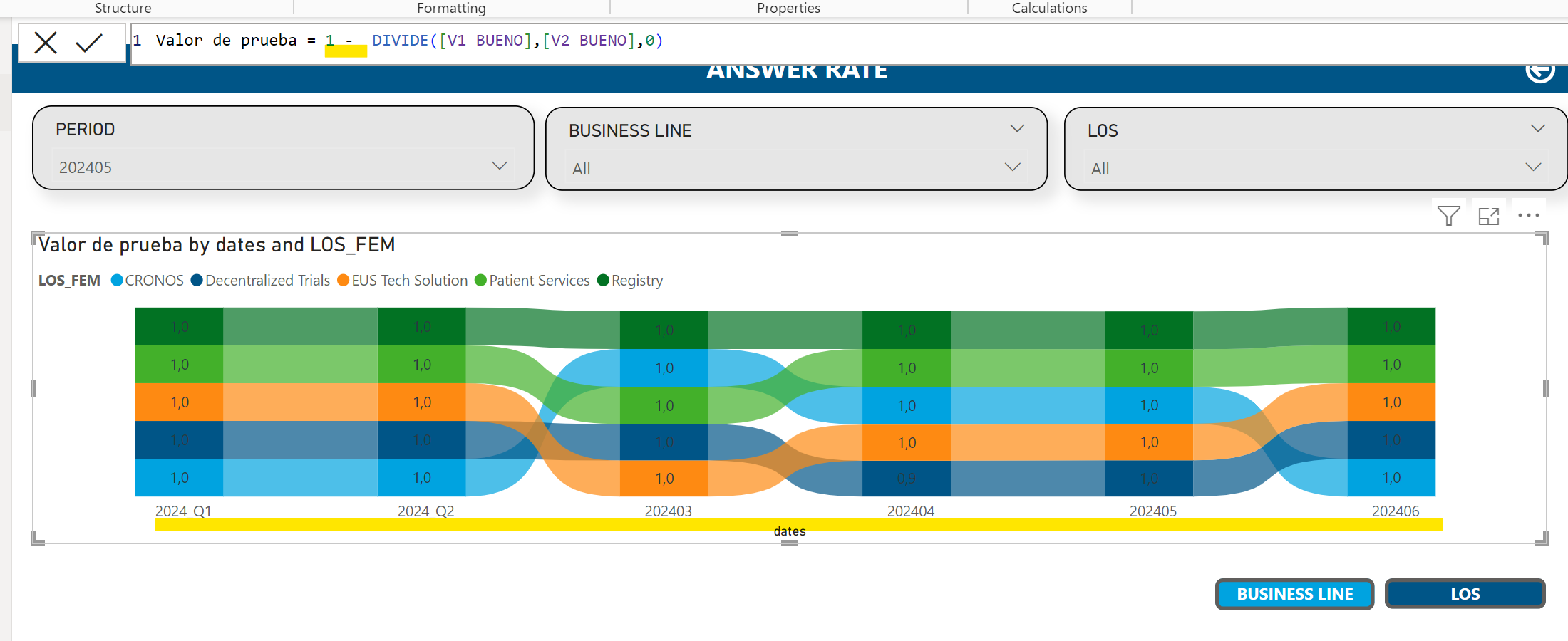Click Registry legend marker
Viewport: 1568px width, 641px height.
click(x=603, y=281)
